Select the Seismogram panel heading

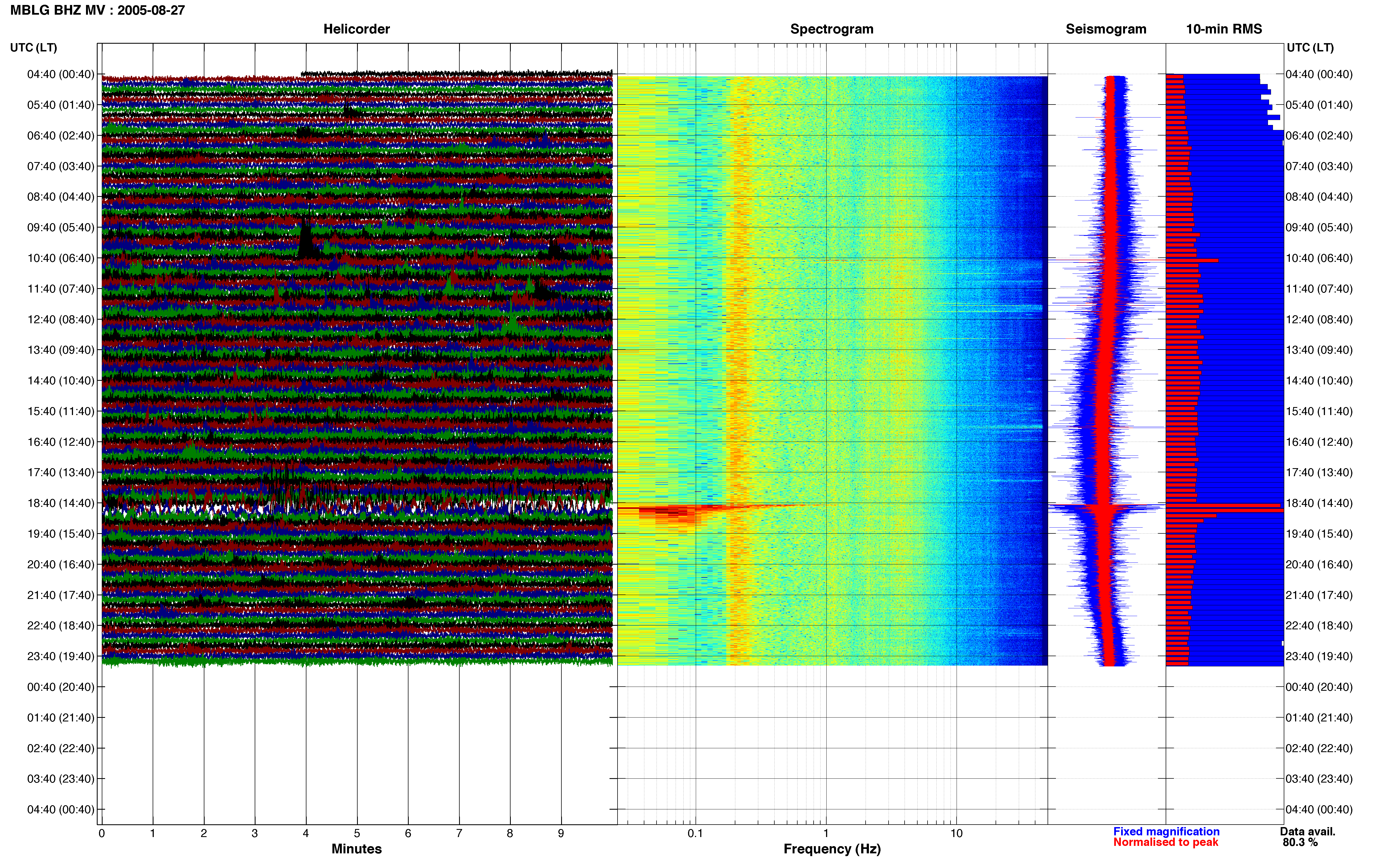click(x=1106, y=29)
